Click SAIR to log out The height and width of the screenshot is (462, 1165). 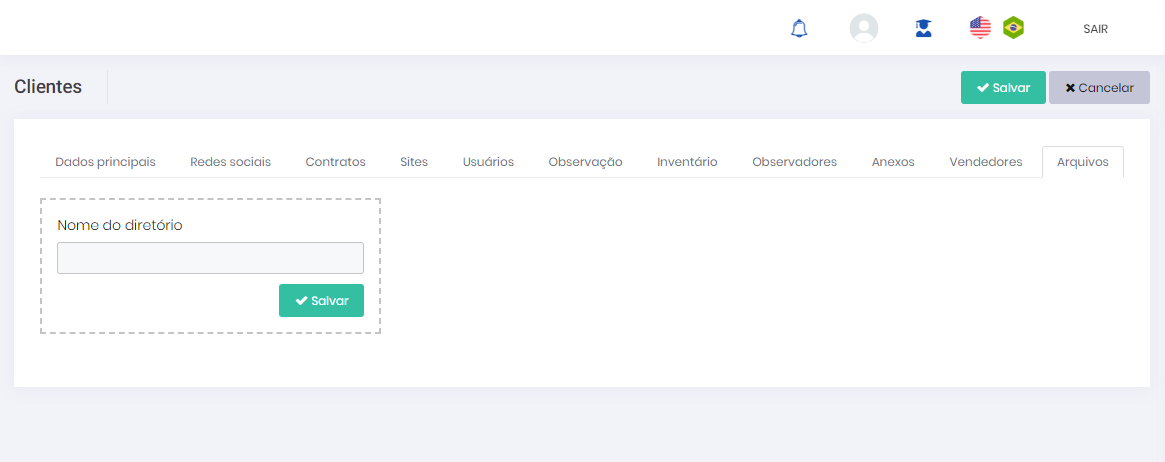1095,29
